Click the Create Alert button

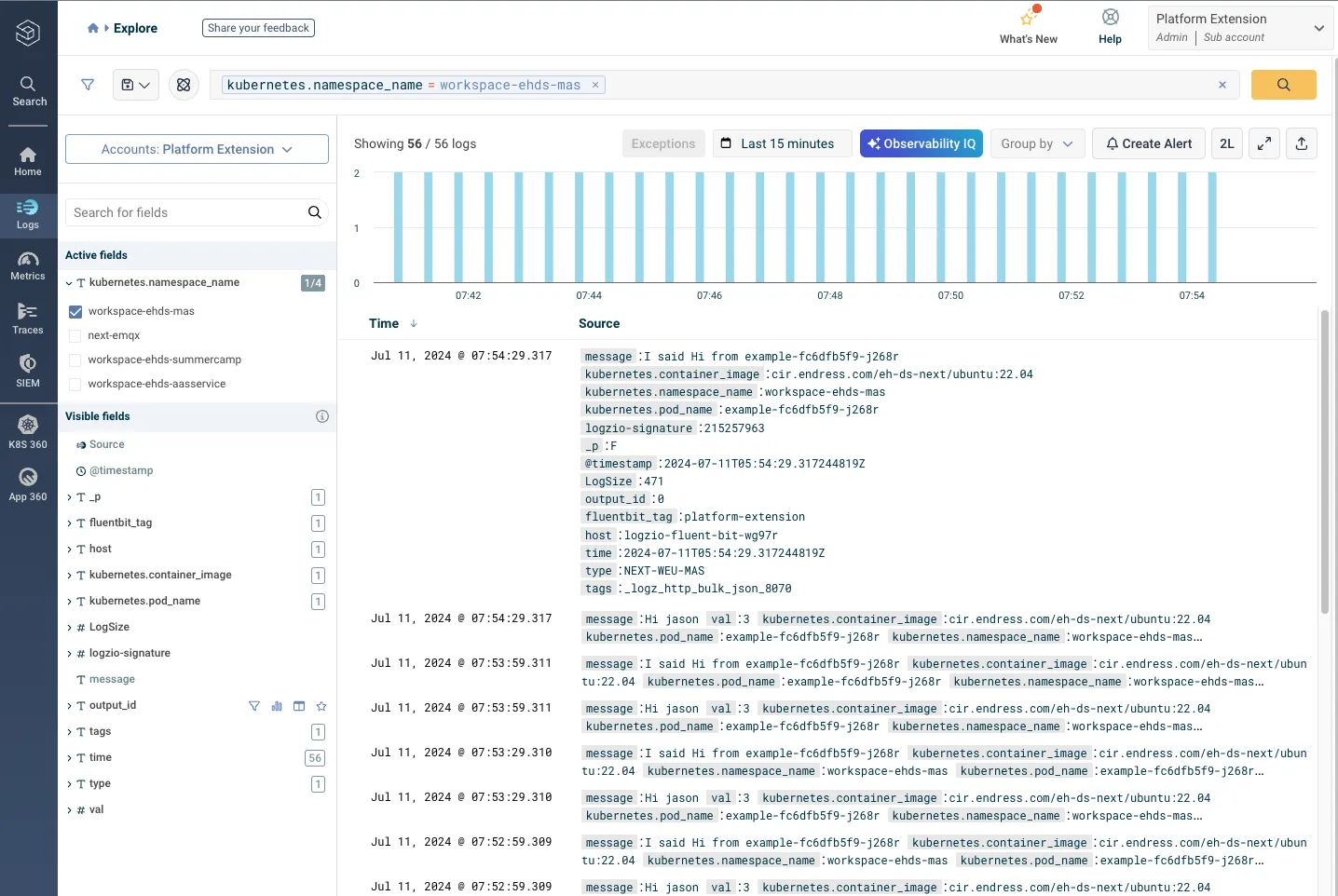click(x=1148, y=143)
